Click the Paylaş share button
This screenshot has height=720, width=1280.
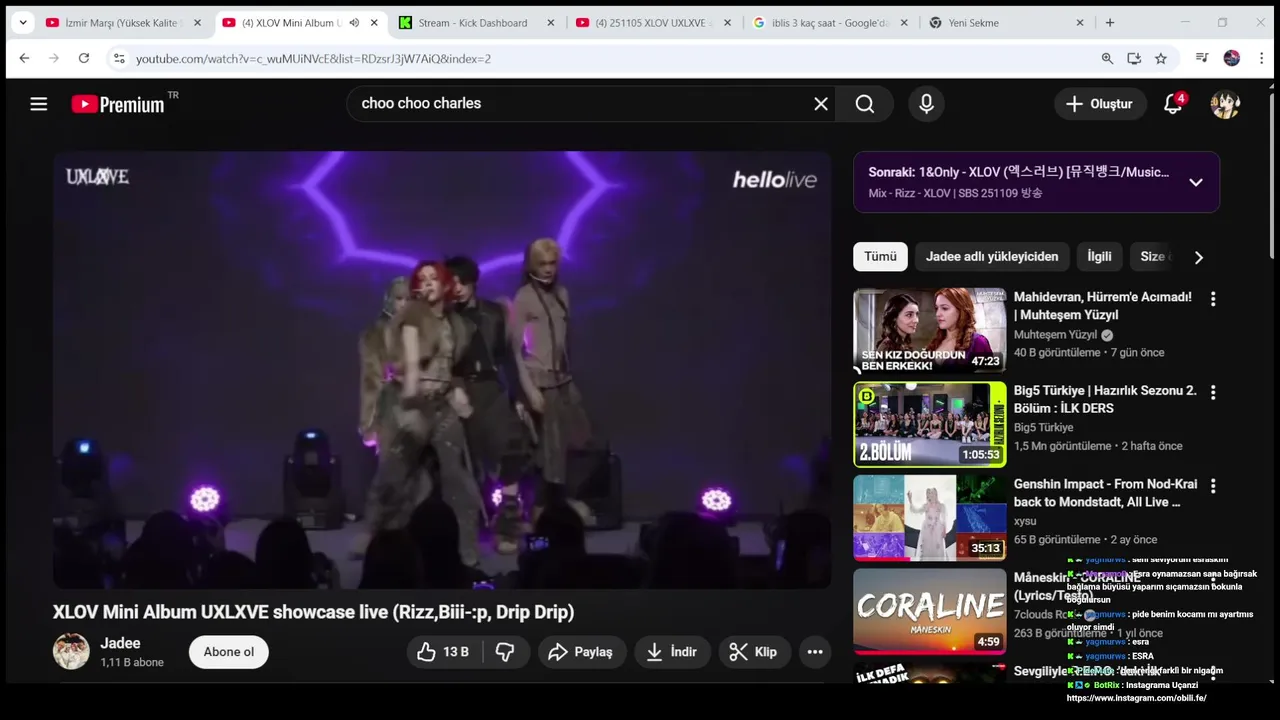(x=581, y=652)
